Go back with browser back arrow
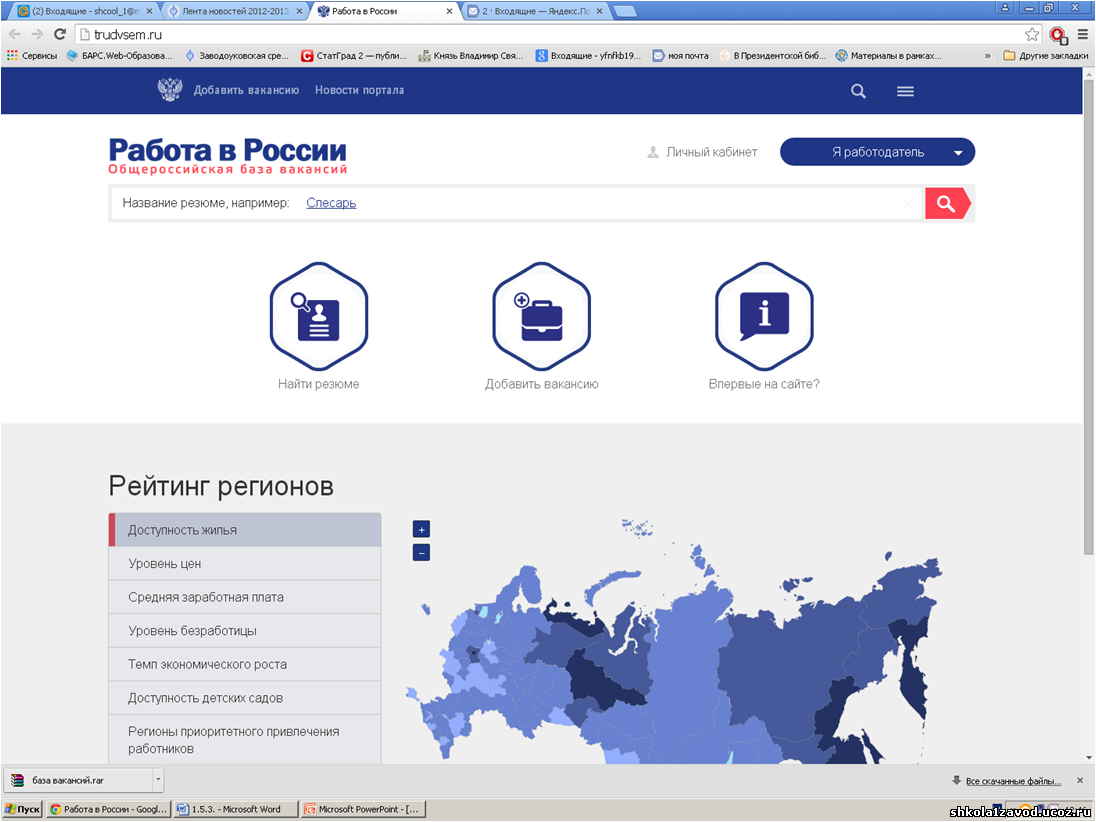The height and width of the screenshot is (822, 1096). (x=15, y=34)
